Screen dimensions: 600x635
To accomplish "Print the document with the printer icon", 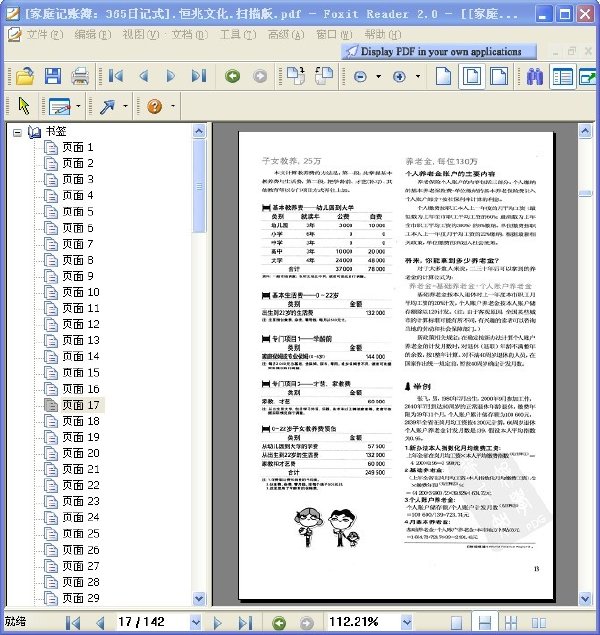I will pyautogui.click(x=80, y=76).
